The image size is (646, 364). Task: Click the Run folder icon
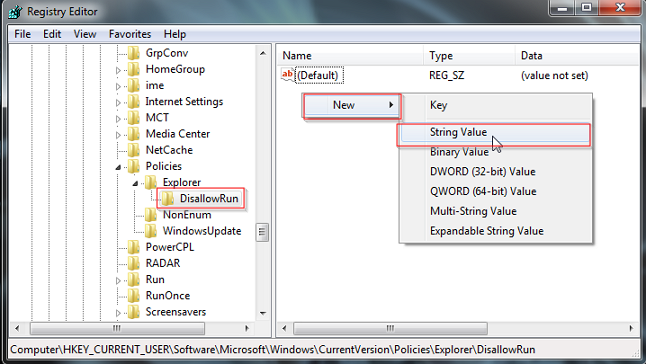tap(133, 280)
